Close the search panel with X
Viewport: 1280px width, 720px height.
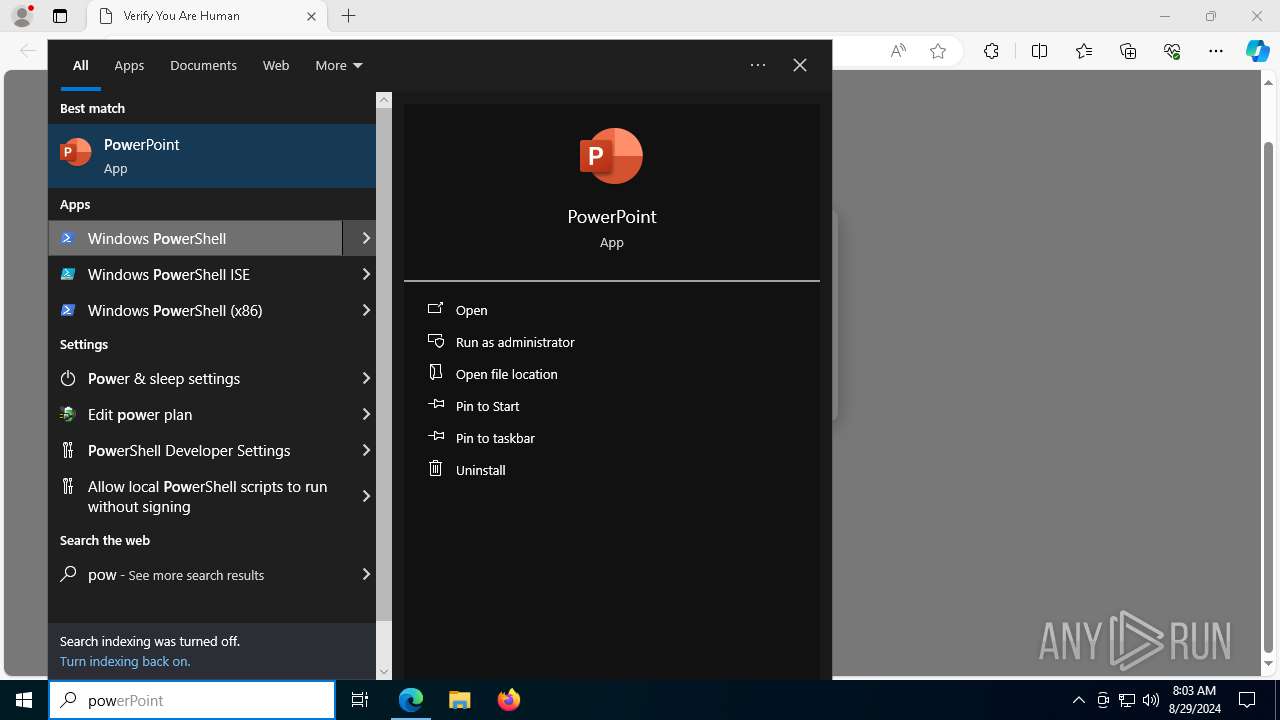coord(800,65)
